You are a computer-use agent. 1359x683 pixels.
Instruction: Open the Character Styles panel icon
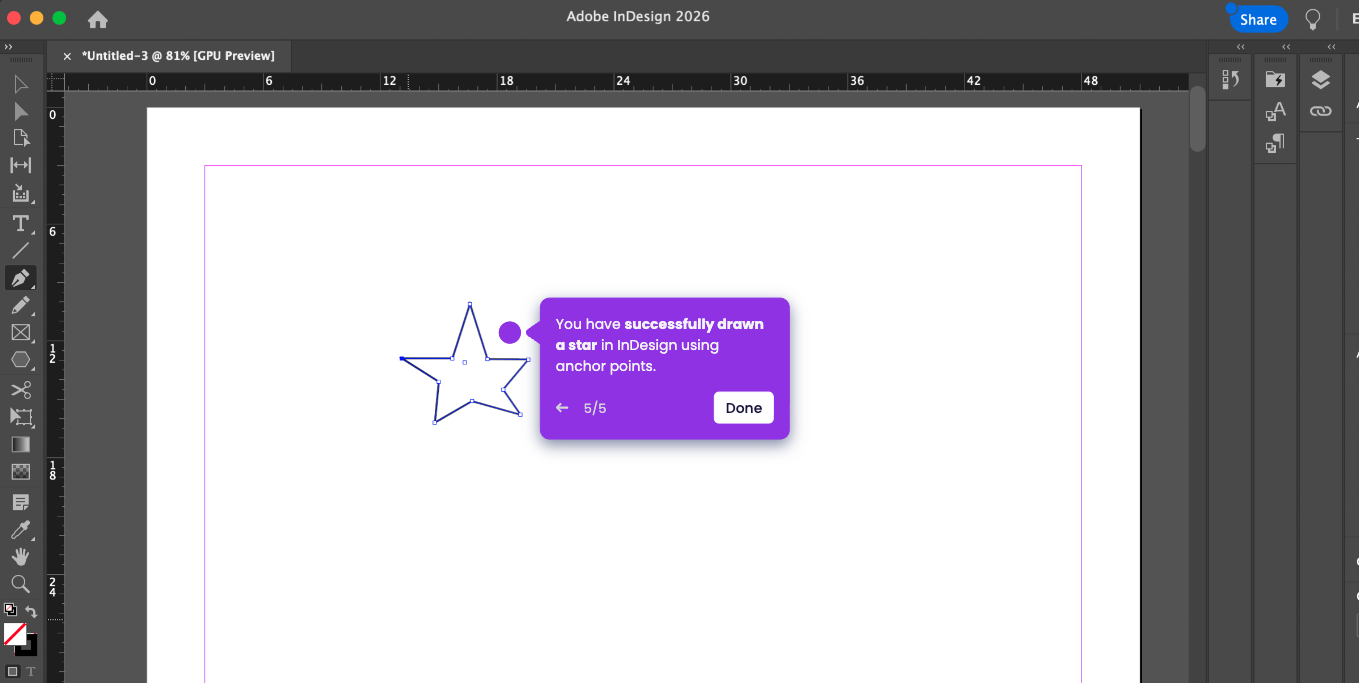(x=1275, y=111)
